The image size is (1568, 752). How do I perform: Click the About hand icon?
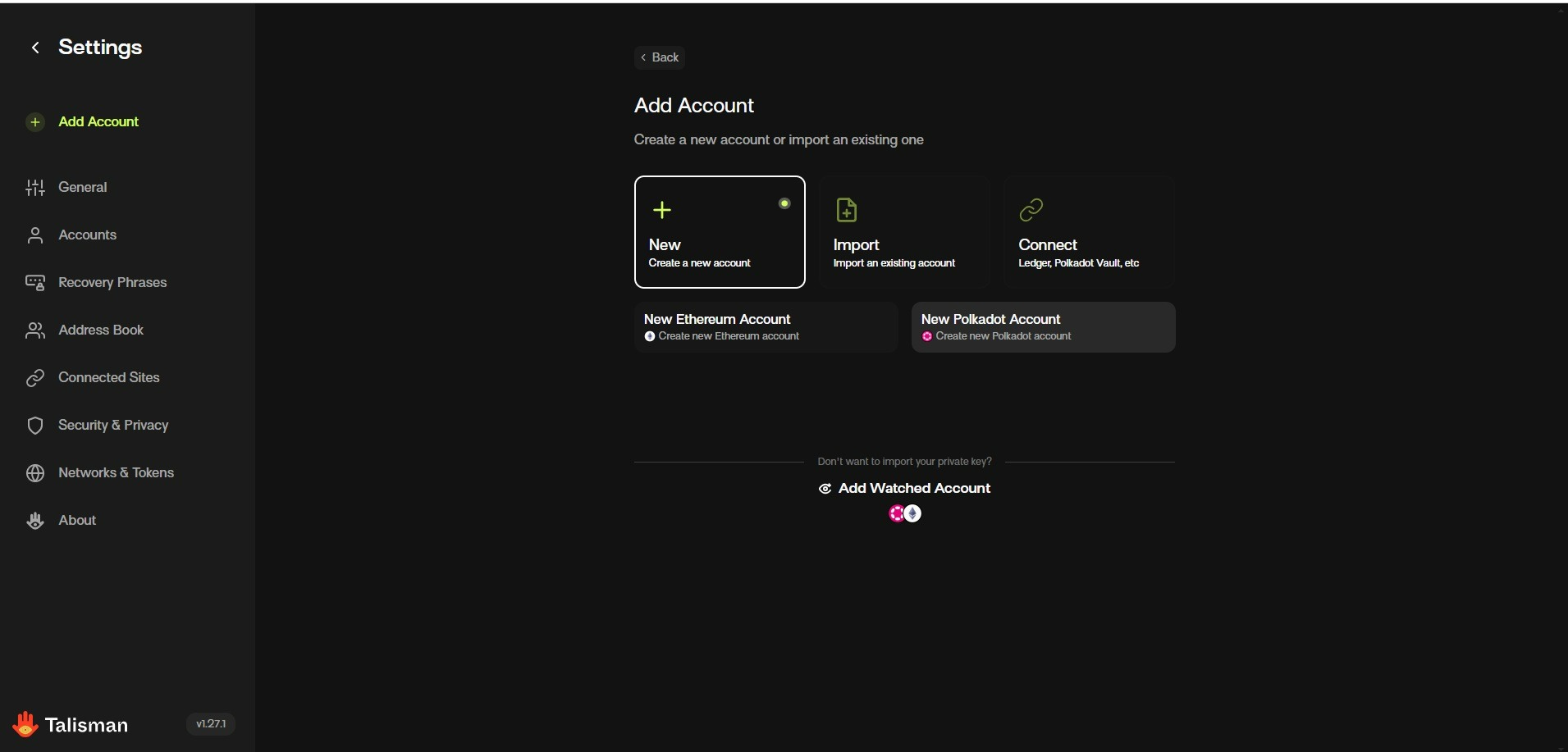click(35, 521)
